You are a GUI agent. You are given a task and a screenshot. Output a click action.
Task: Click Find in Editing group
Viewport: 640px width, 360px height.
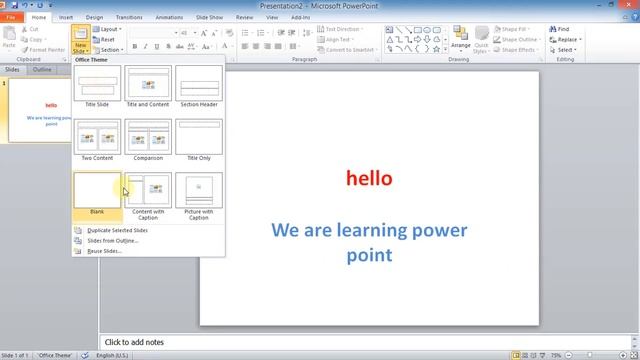[559, 29]
